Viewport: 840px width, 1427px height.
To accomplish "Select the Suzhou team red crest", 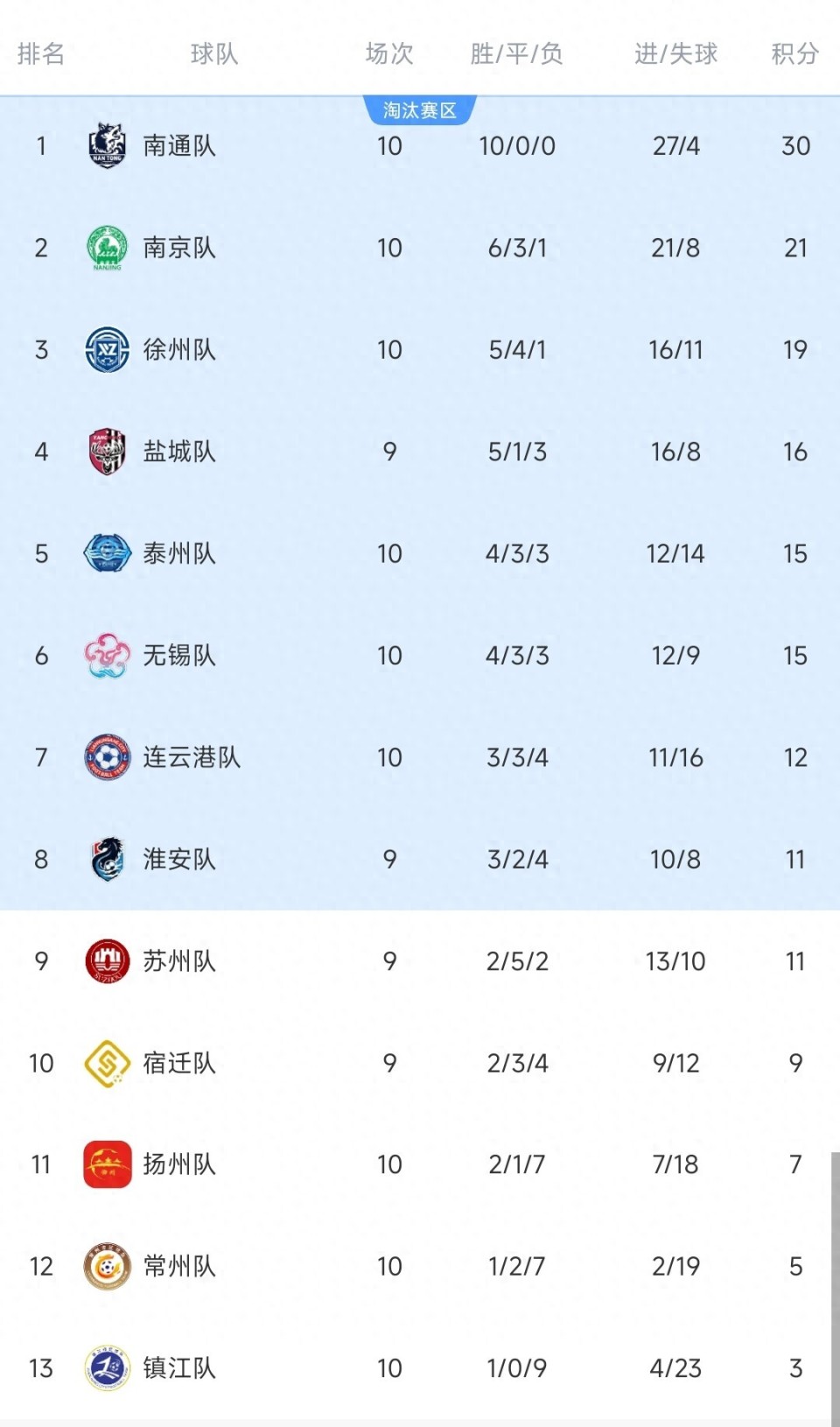I will coord(108,961).
